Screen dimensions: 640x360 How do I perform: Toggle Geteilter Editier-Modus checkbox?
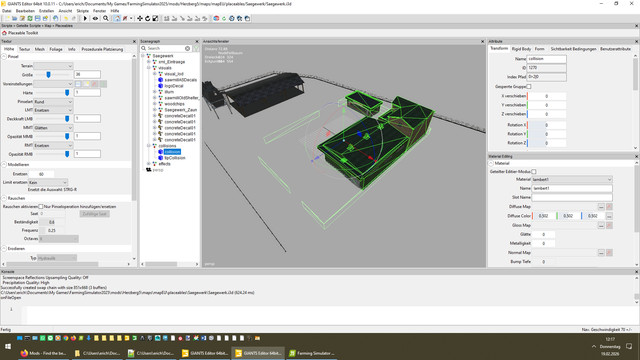pos(533,171)
